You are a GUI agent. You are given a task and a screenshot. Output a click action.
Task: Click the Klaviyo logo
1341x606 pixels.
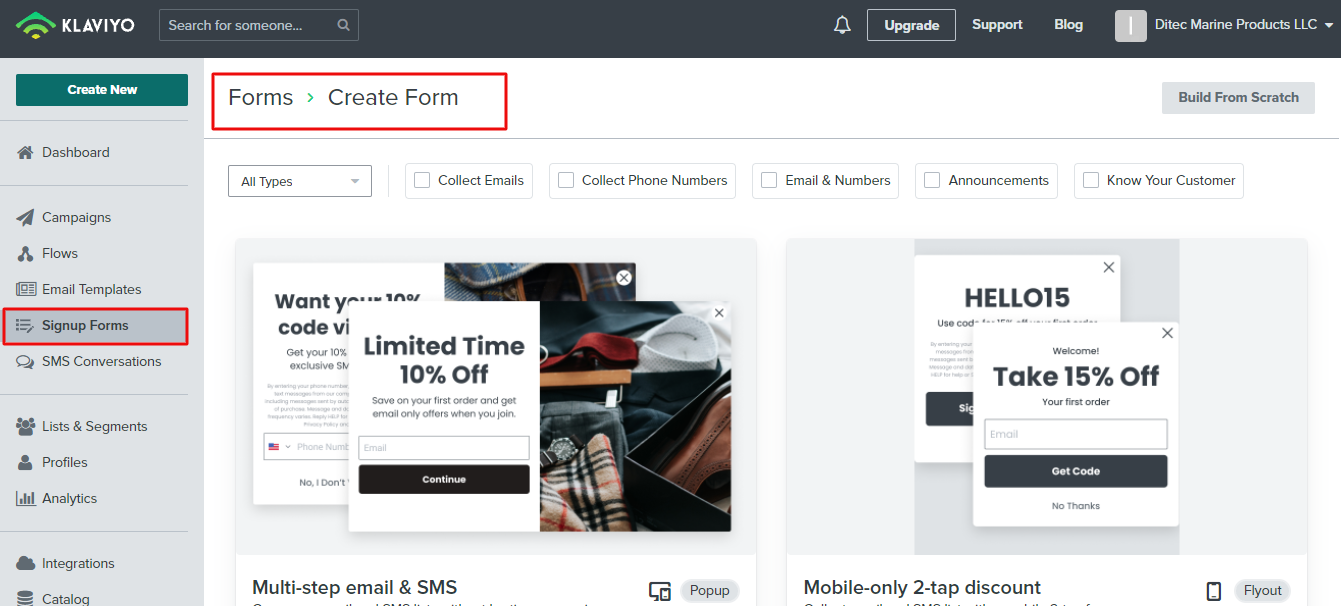75,25
